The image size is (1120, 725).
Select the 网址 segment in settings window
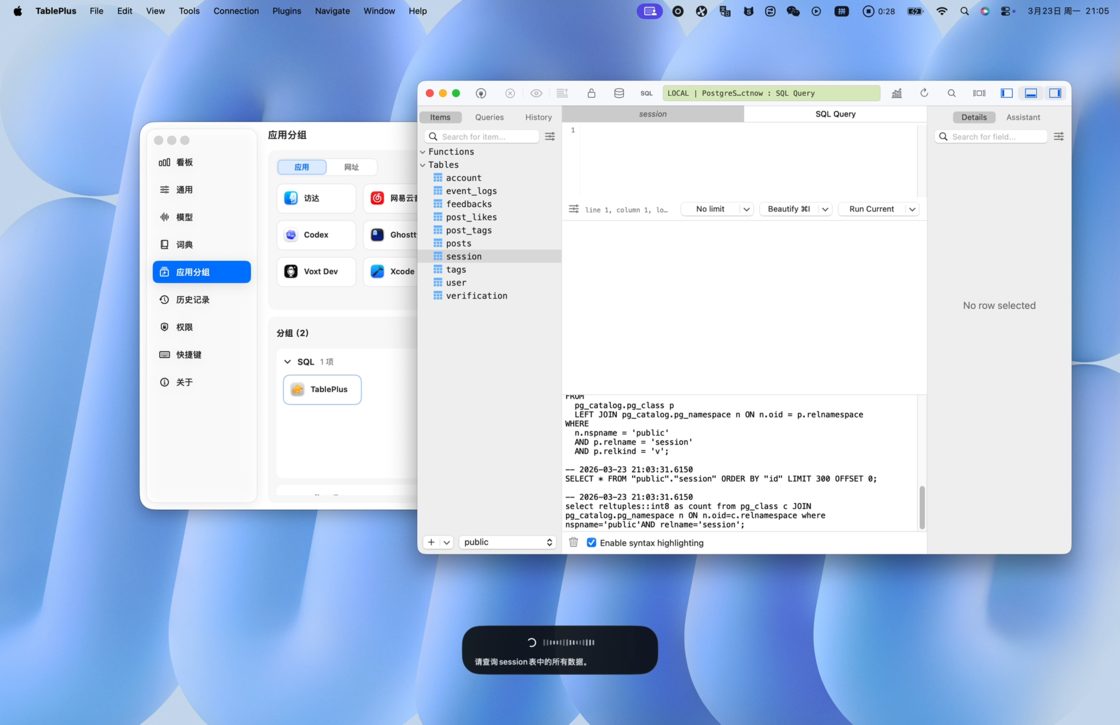(x=351, y=167)
